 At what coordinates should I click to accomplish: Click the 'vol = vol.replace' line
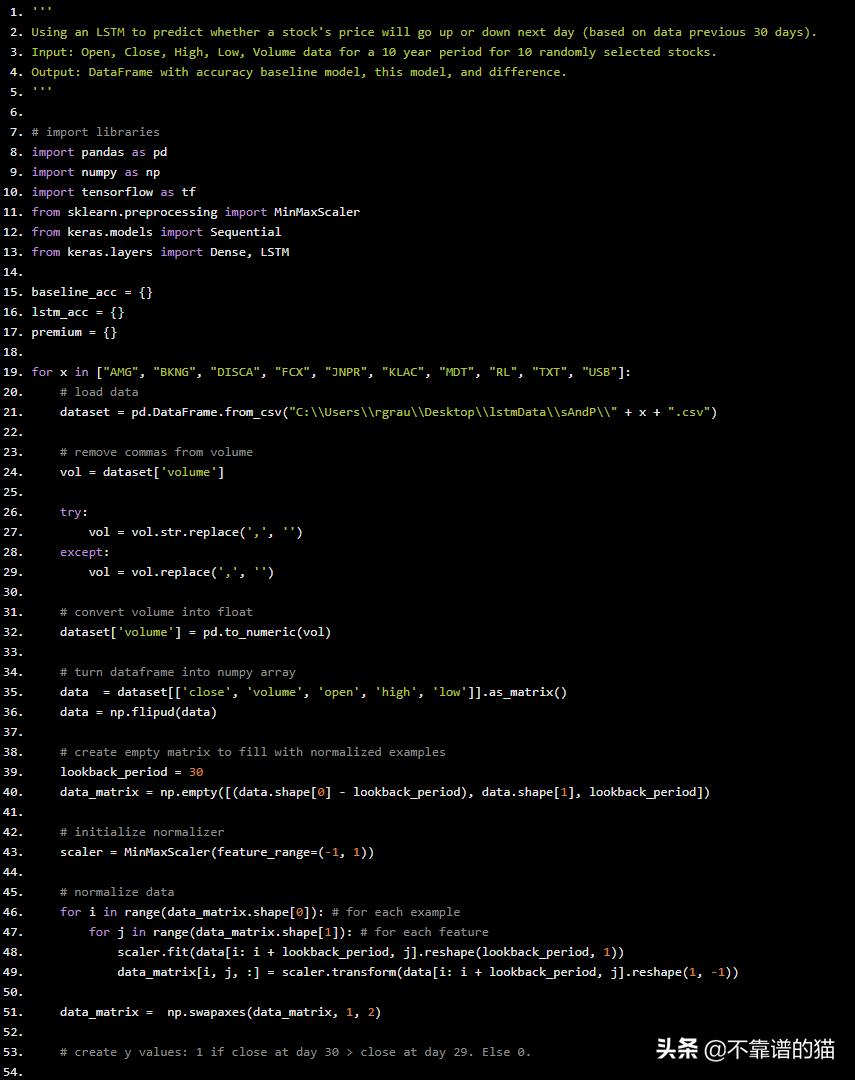tap(181, 572)
